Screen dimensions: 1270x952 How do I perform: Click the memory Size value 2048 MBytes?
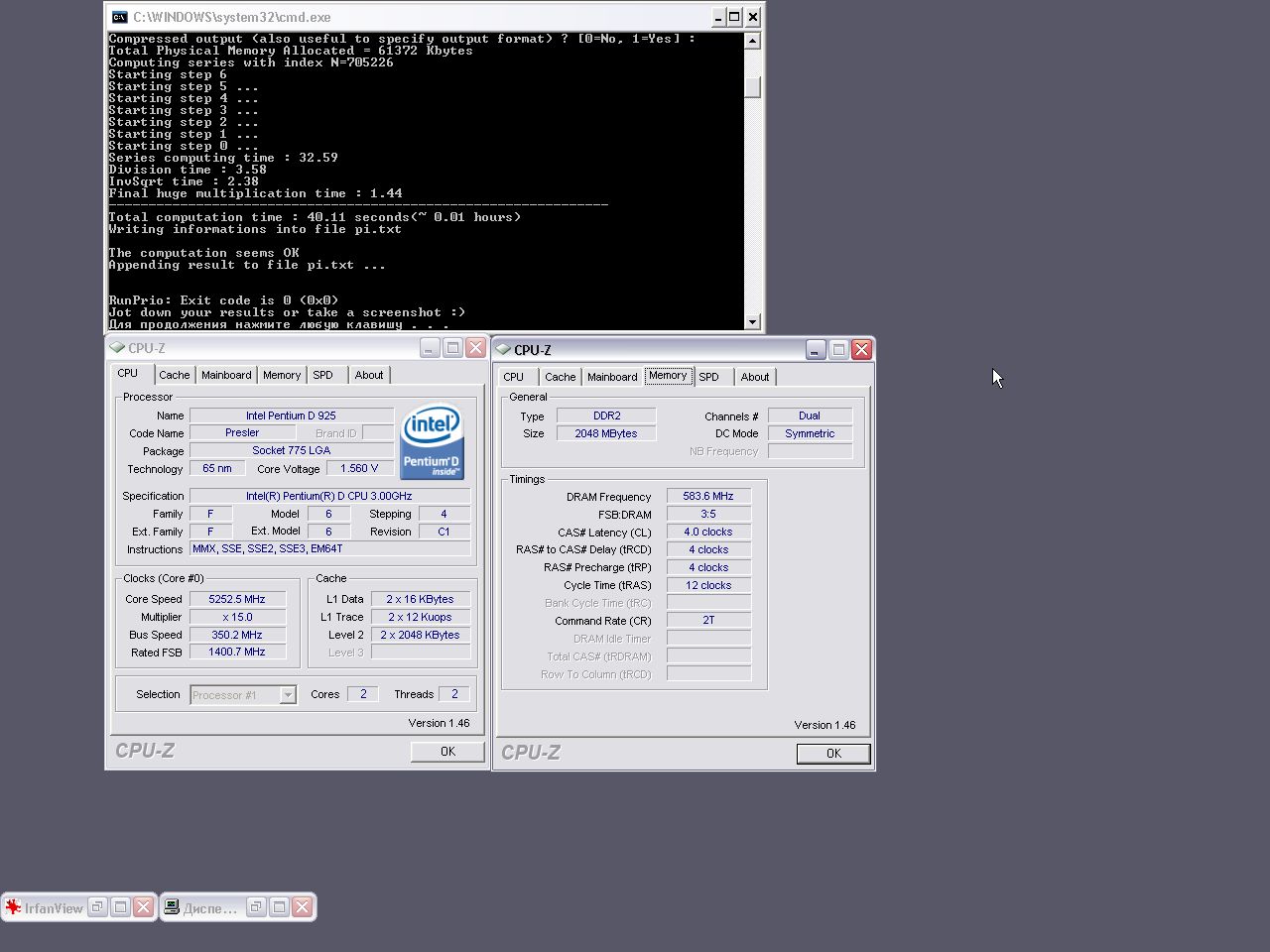[x=606, y=433]
